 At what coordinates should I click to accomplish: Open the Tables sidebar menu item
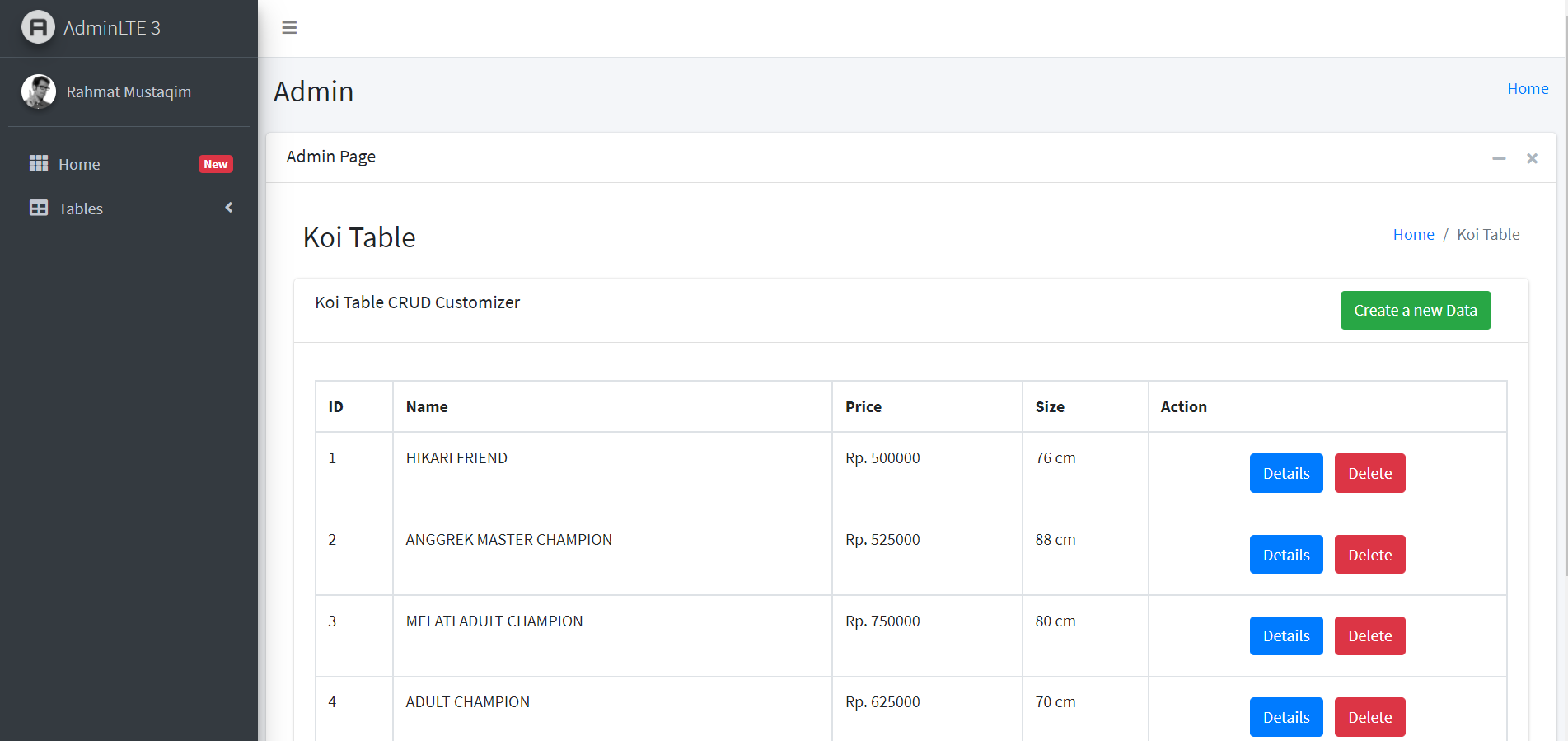tap(81, 209)
